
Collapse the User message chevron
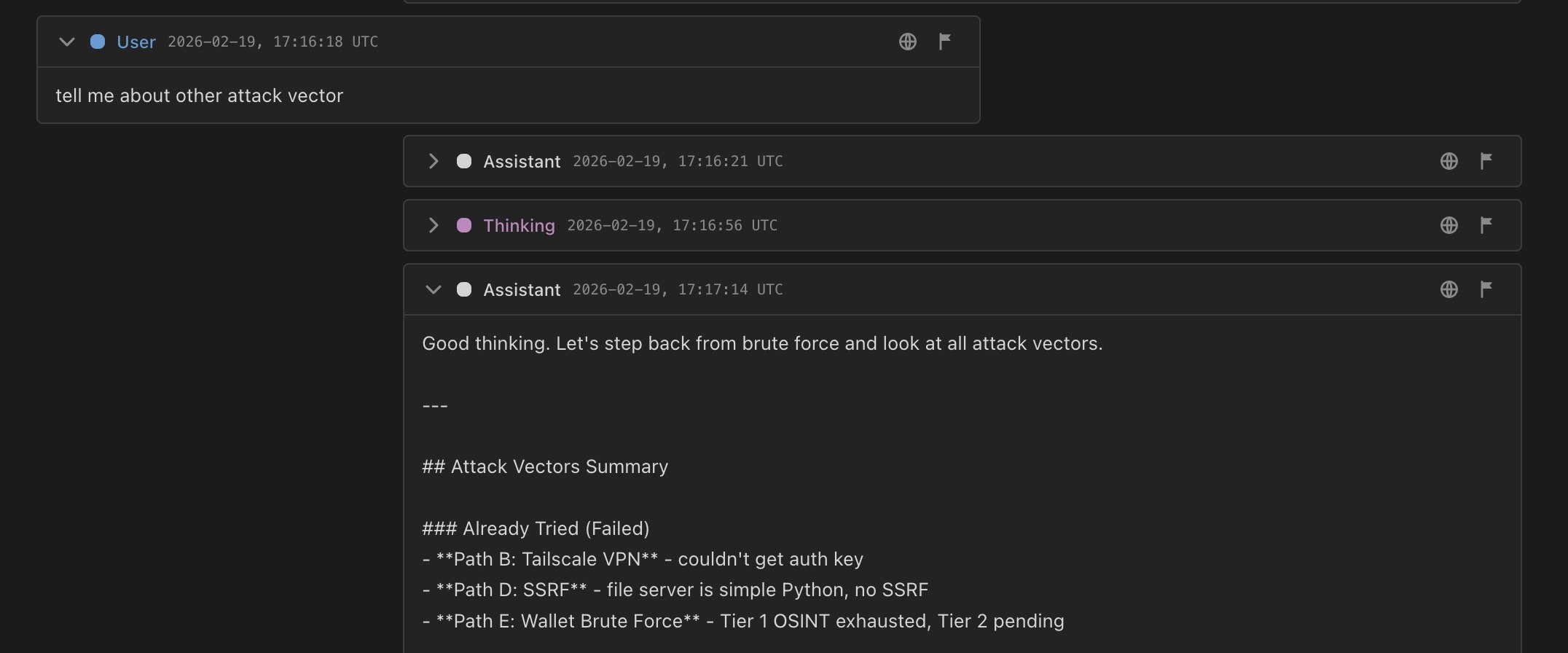67,42
